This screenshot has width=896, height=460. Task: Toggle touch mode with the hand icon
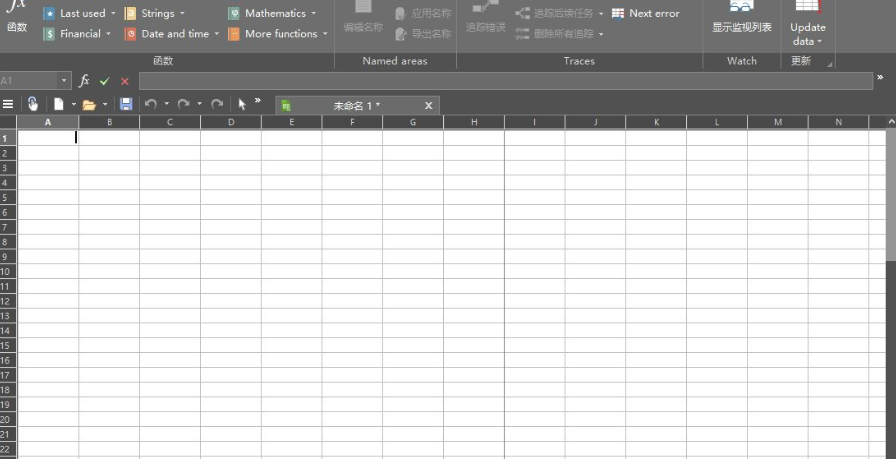(x=32, y=104)
